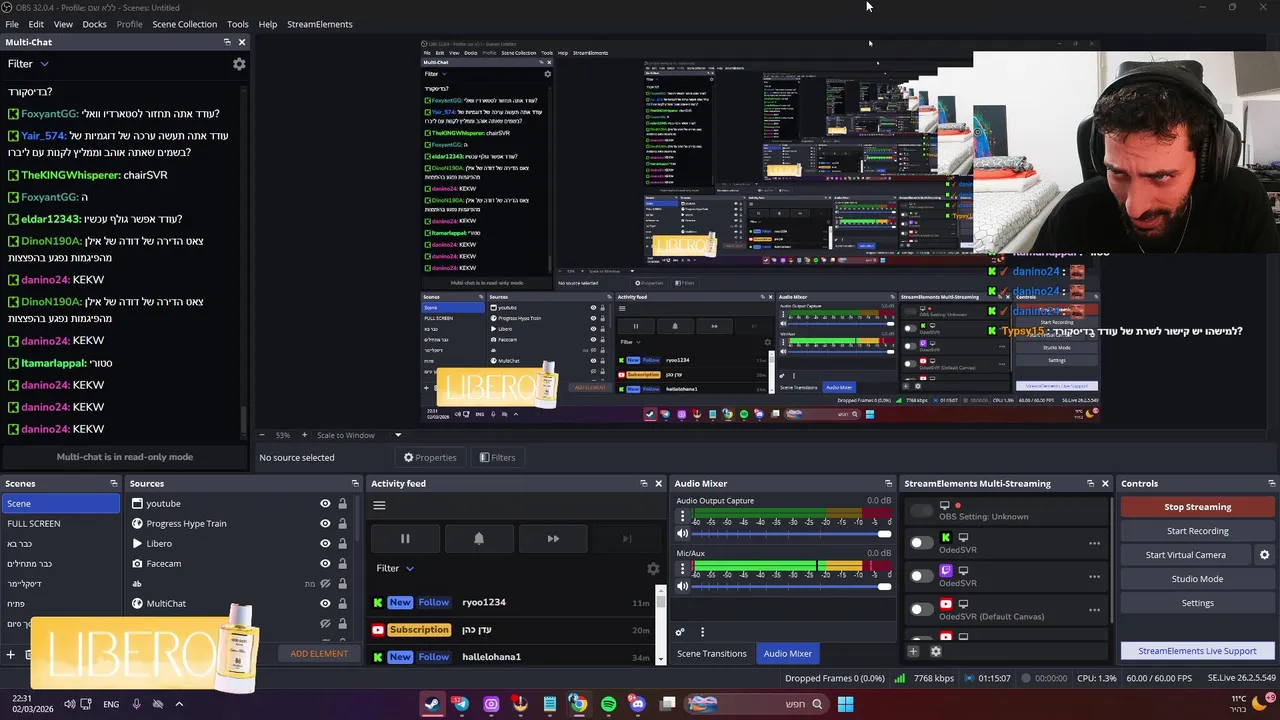Zoom out the preview with minus button
This screenshot has width=1280, height=720.
[262, 435]
